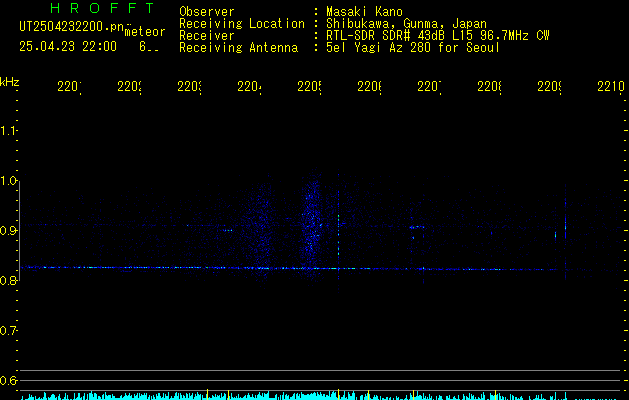Click the 0.8 frequency axis label
The height and width of the screenshot is (400, 629).
(8, 280)
